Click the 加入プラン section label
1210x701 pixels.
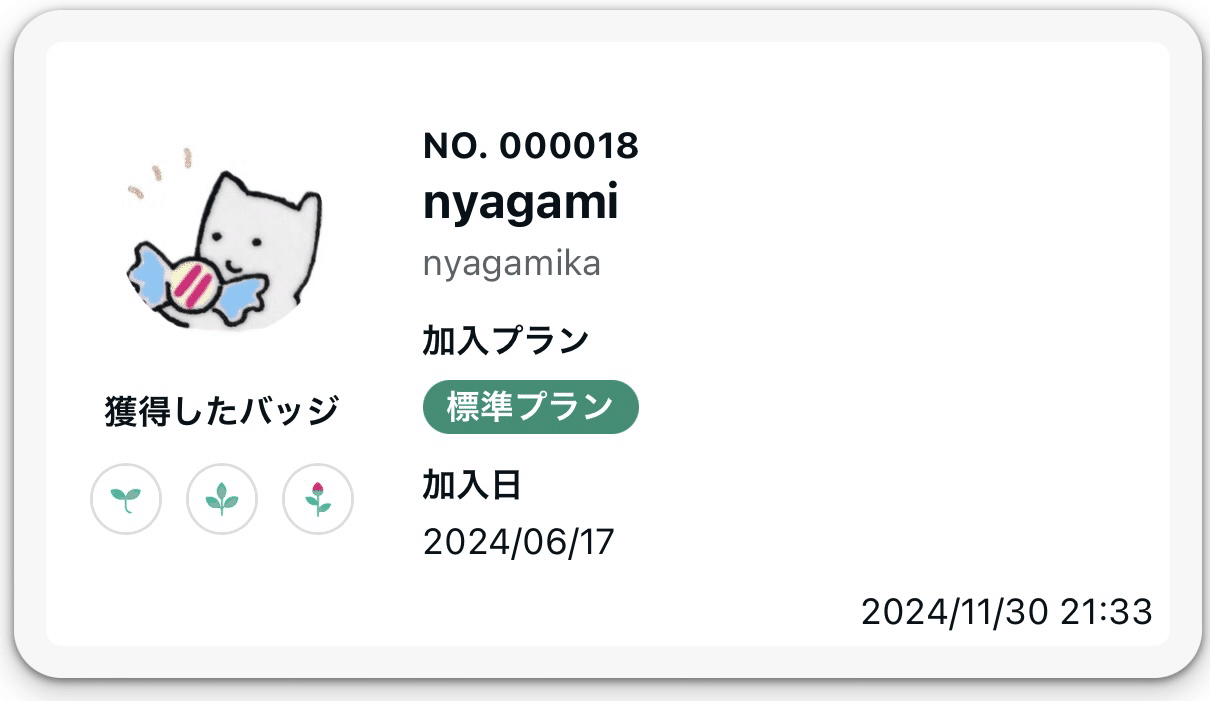click(x=505, y=338)
